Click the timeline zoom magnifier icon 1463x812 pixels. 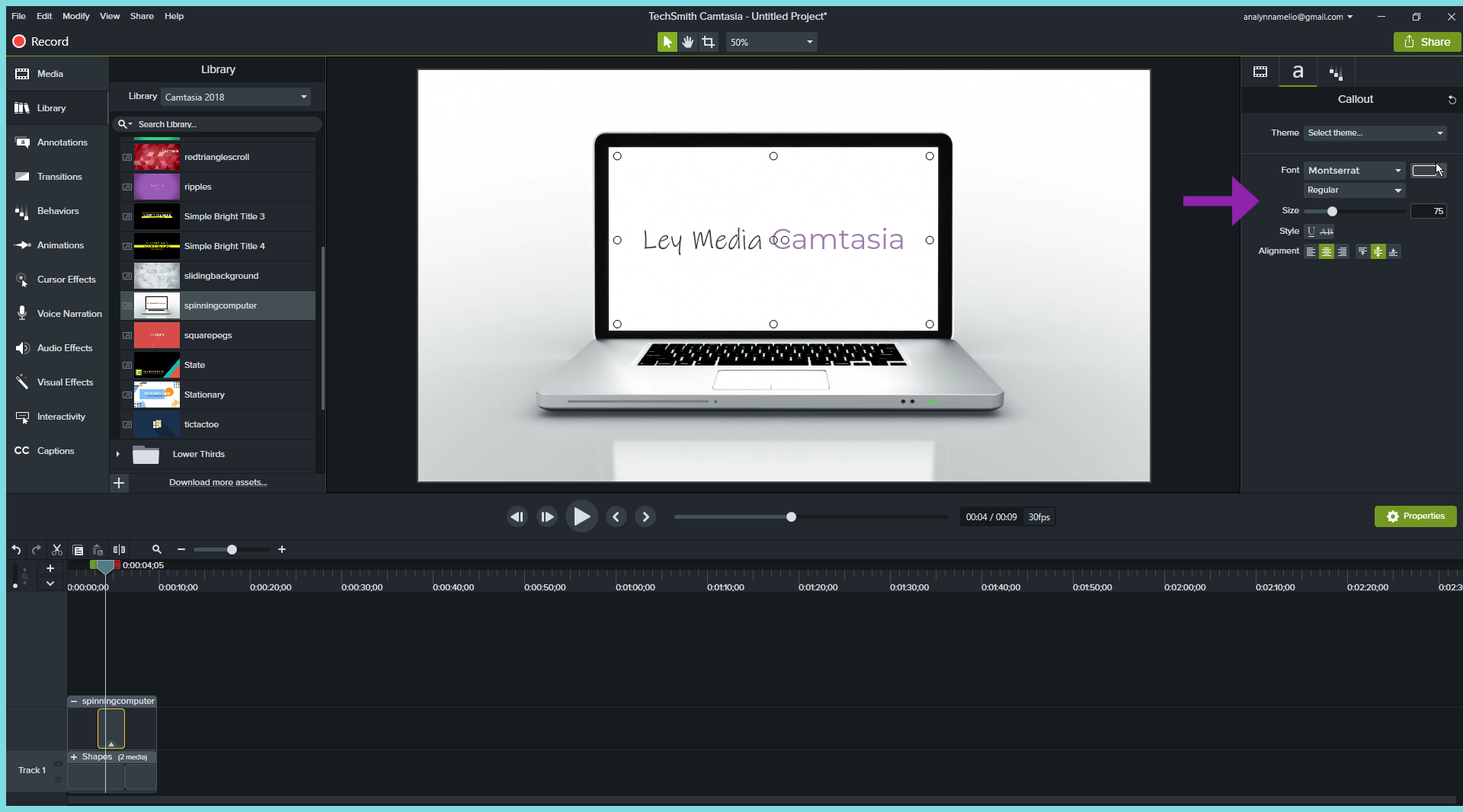(x=157, y=549)
